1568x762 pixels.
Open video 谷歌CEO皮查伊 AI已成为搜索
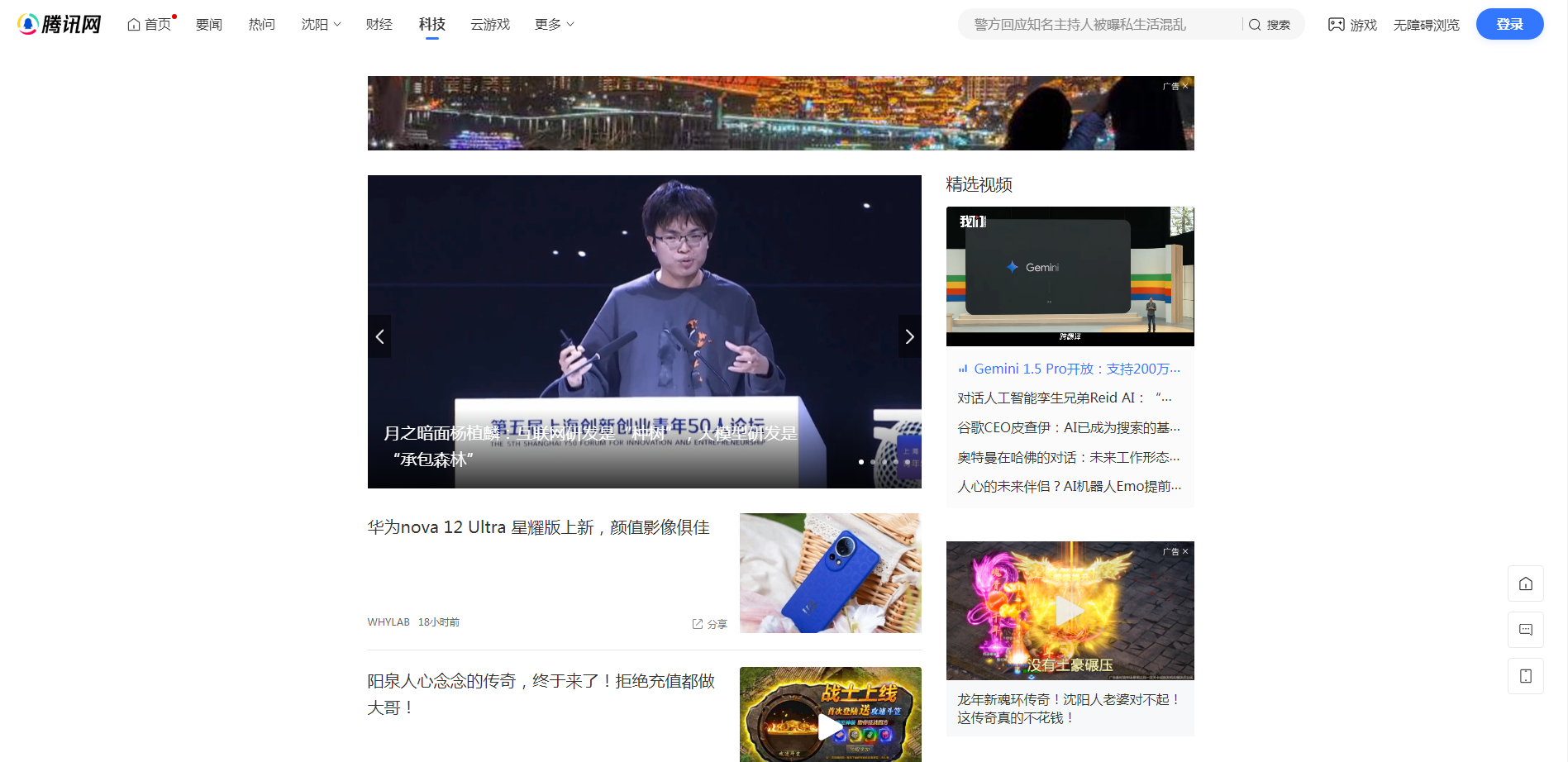(1069, 427)
